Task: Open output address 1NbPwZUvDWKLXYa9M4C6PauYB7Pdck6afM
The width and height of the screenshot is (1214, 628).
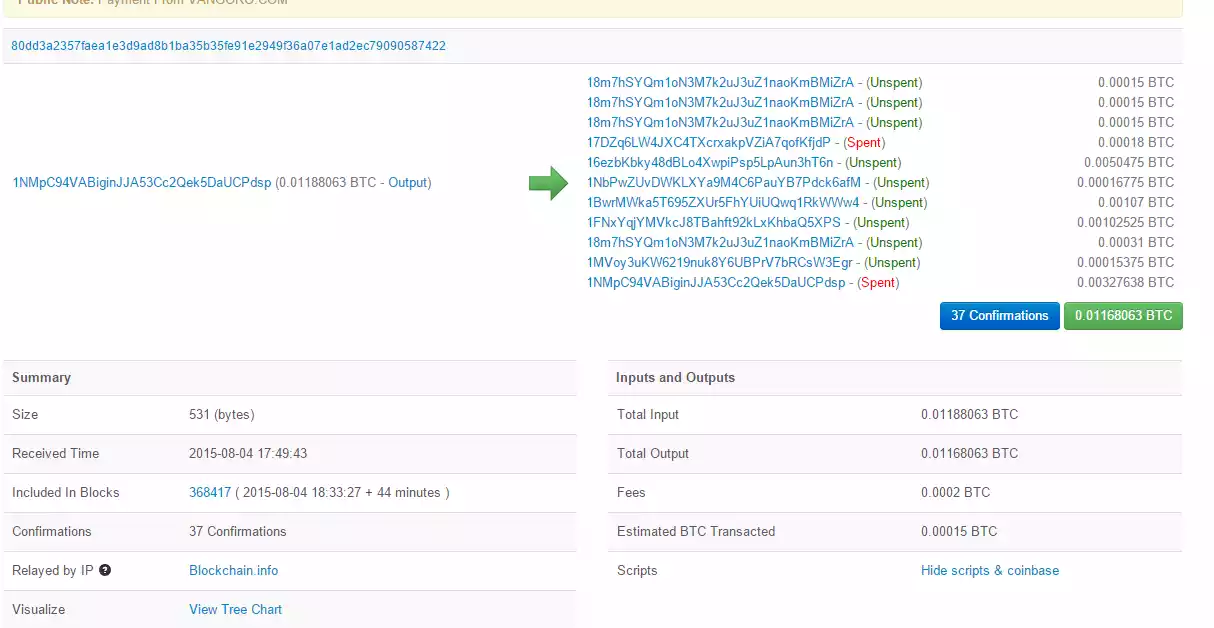Action: click(x=723, y=183)
